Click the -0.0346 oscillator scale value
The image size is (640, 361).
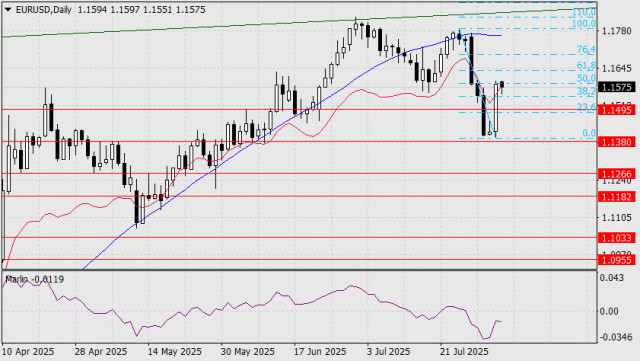pos(615,337)
